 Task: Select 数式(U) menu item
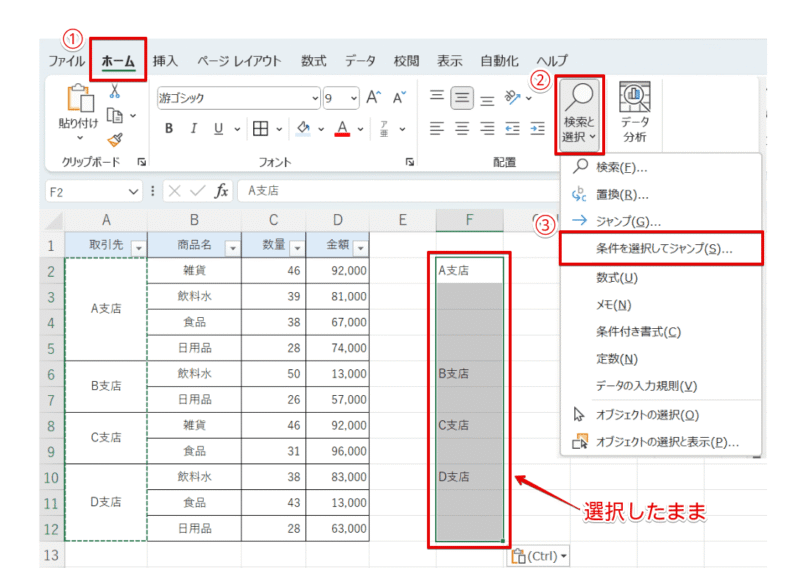661,278
